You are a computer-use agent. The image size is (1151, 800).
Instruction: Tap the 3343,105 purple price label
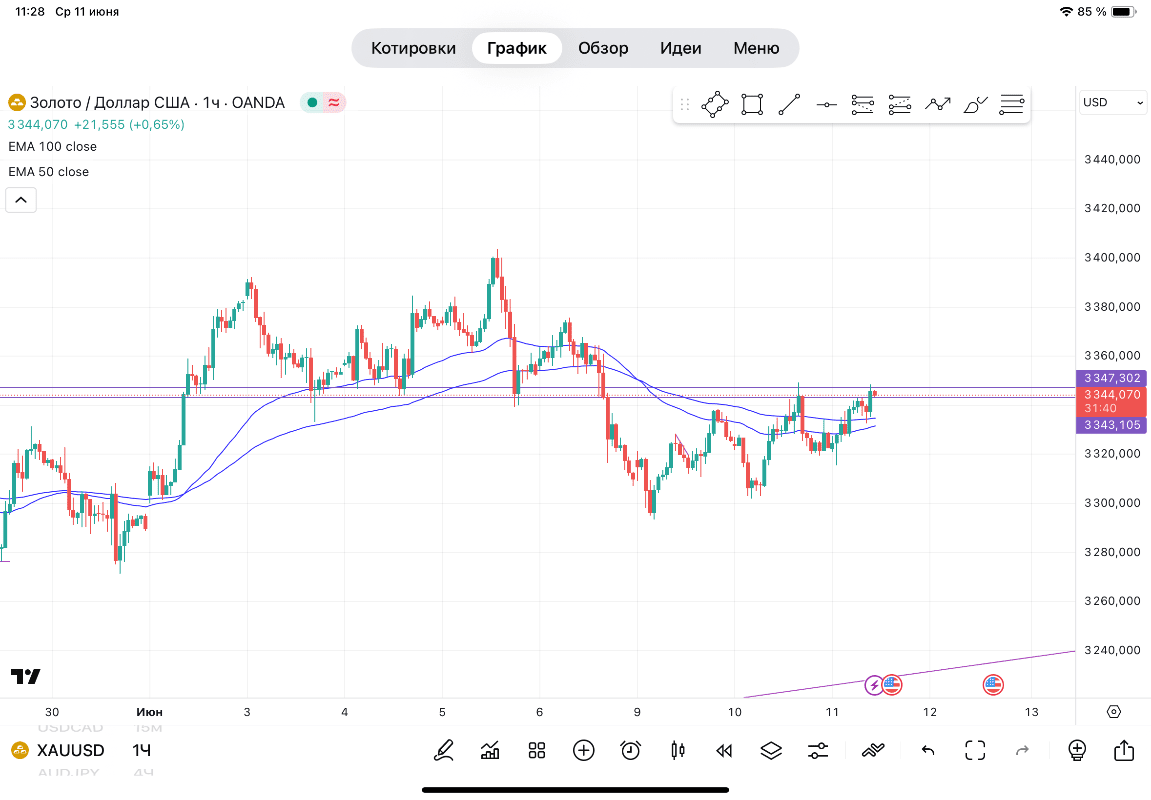(1111, 425)
